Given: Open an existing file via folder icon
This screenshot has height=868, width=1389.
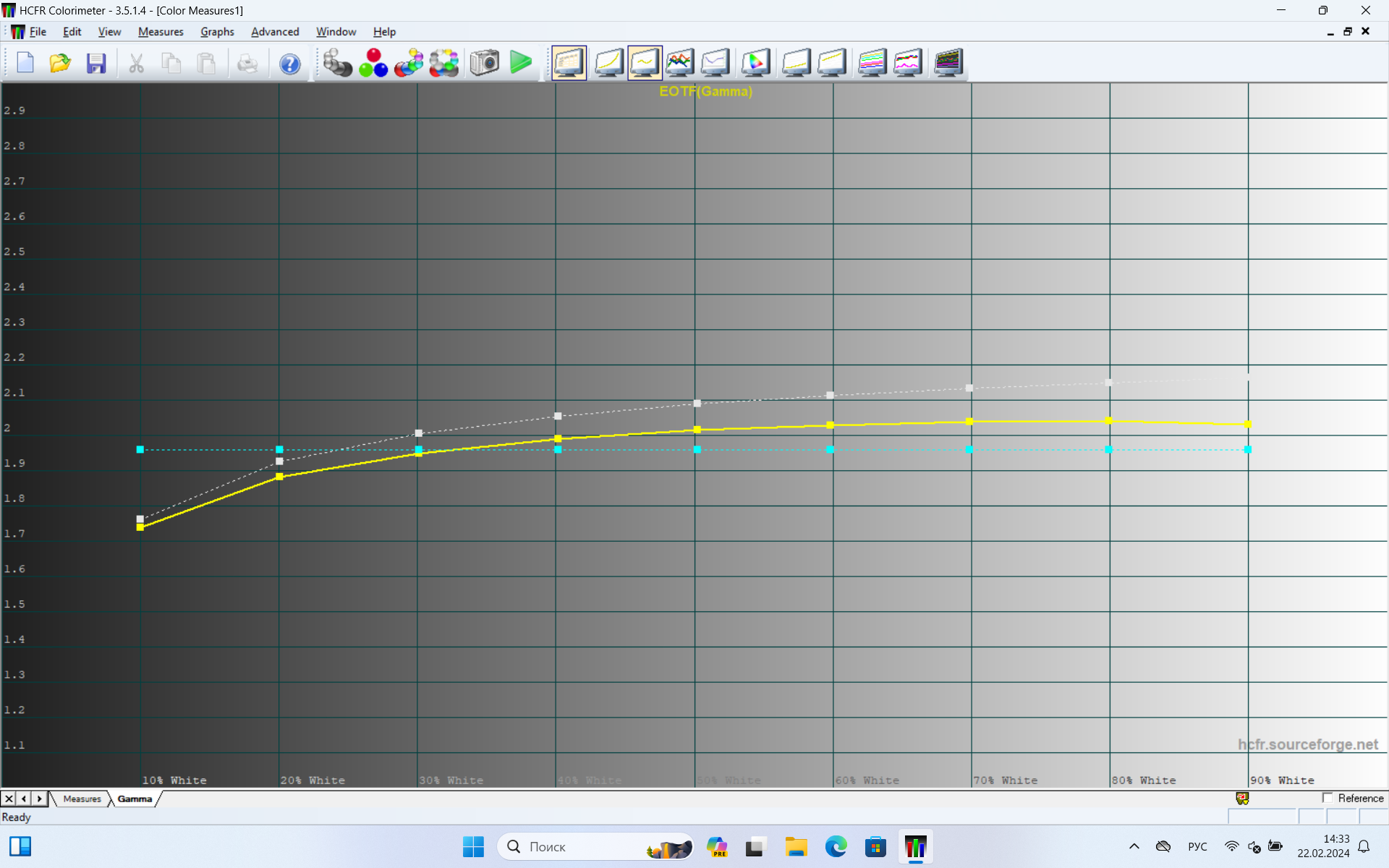Looking at the screenshot, I should pyautogui.click(x=60, y=64).
